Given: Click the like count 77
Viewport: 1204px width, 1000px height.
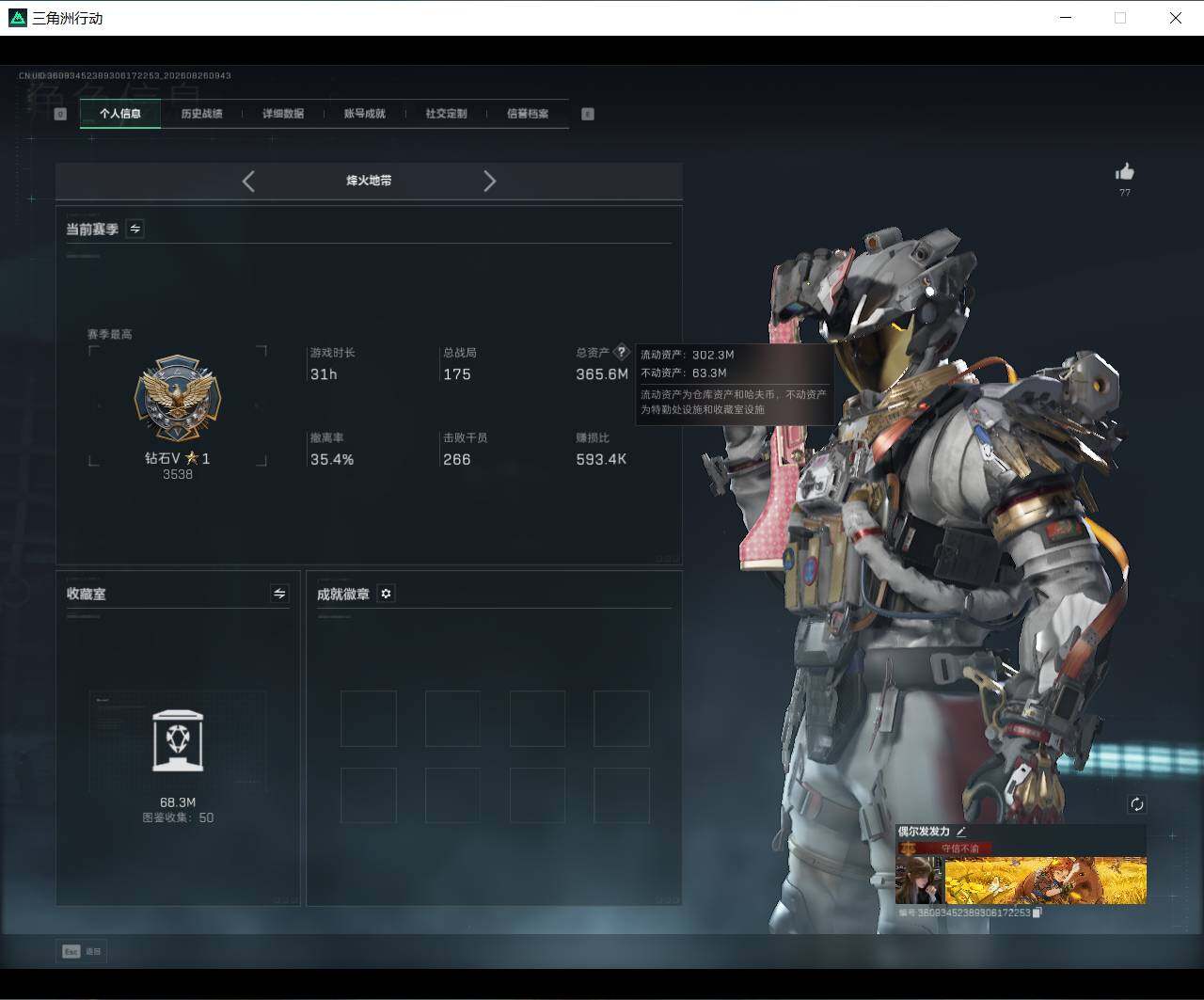Looking at the screenshot, I should (x=1125, y=192).
